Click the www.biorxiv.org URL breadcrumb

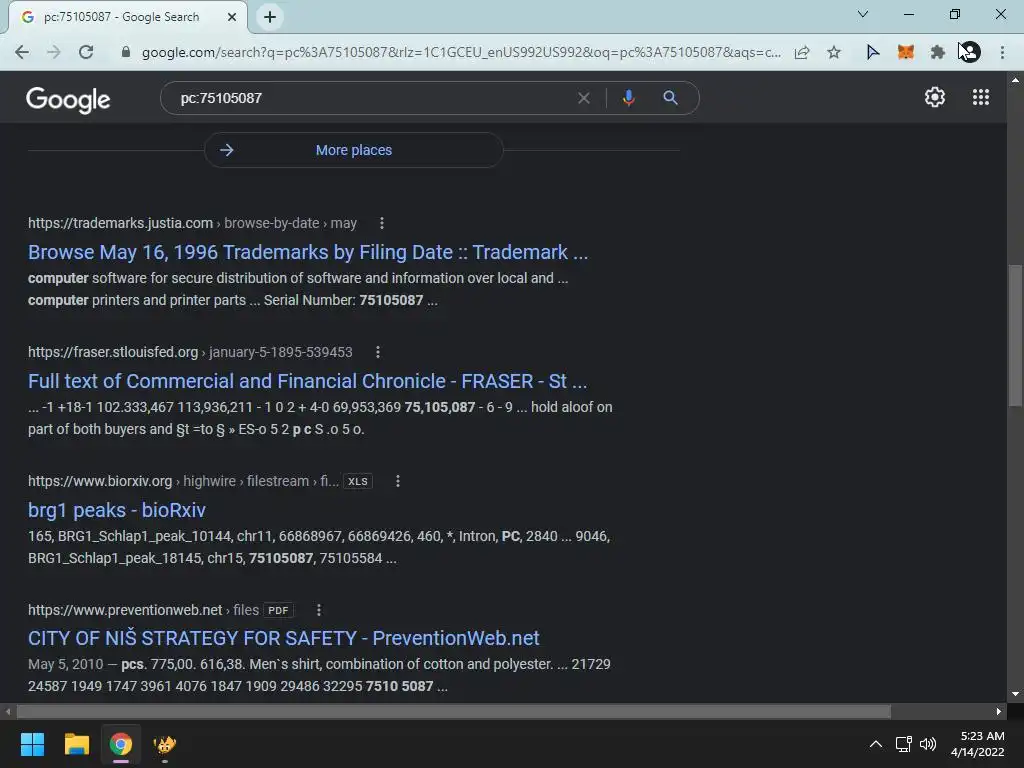coord(184,481)
